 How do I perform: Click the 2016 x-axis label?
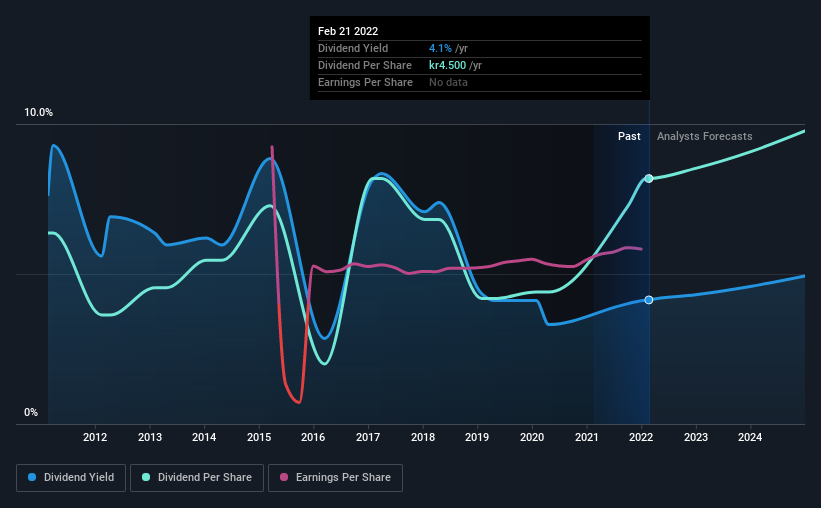coord(313,437)
